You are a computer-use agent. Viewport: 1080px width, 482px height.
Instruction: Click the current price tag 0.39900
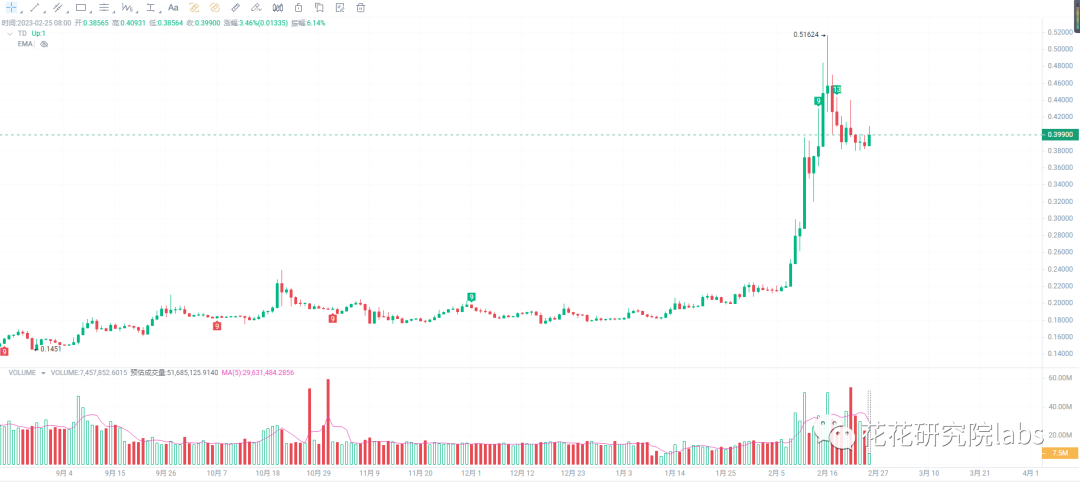(1058, 134)
